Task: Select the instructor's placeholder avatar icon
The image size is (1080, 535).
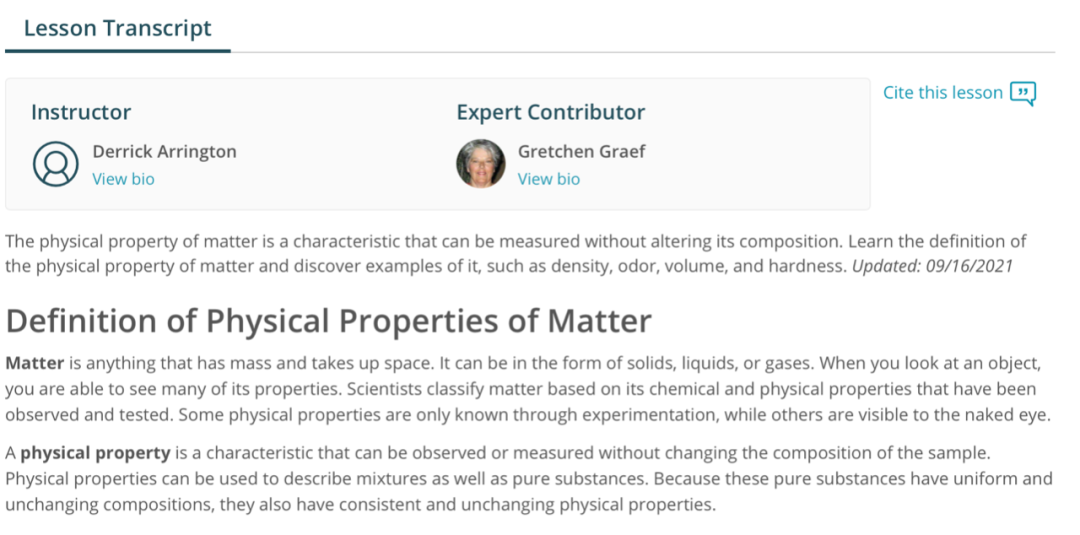Action: coord(56,164)
